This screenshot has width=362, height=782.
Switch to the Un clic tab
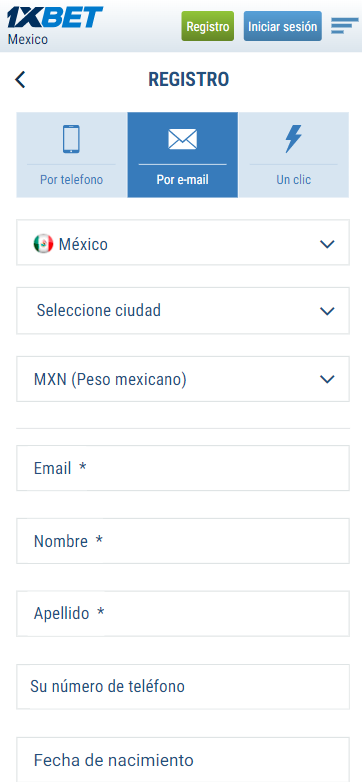(x=294, y=155)
